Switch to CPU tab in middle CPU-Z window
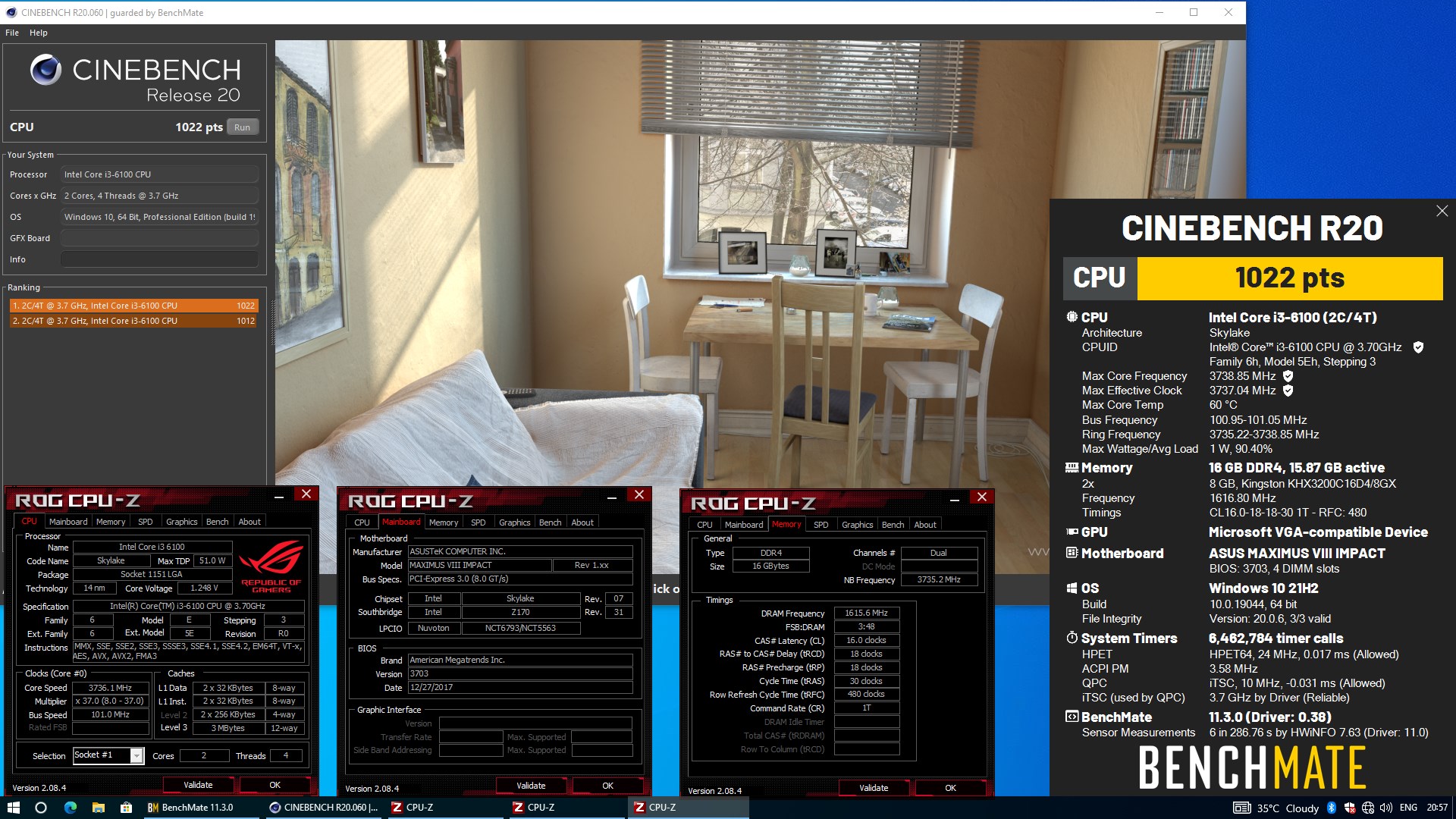Image resolution: width=1456 pixels, height=819 pixels. (x=362, y=522)
